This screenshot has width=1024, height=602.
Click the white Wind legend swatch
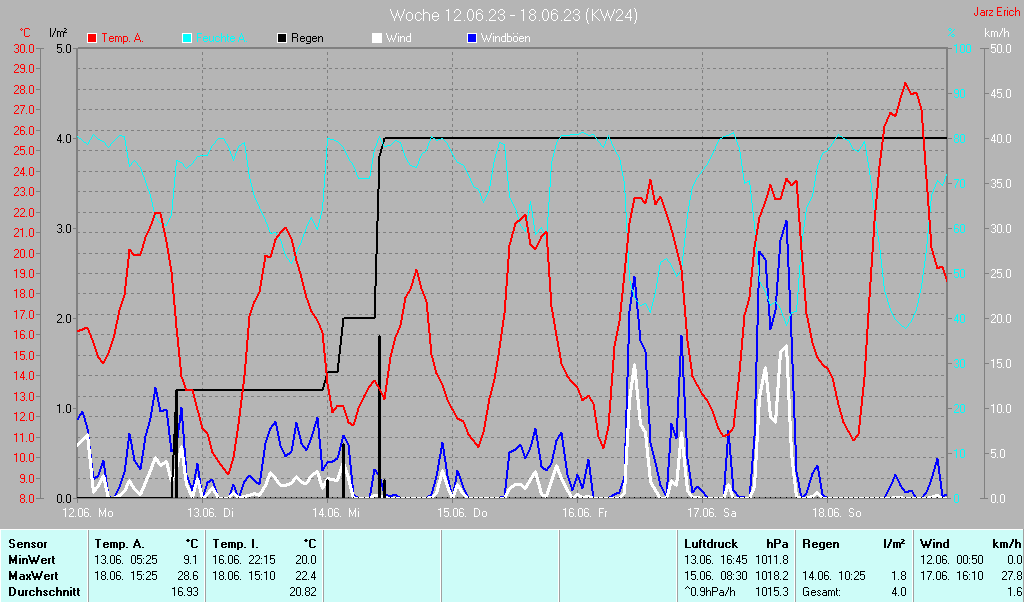(377, 39)
